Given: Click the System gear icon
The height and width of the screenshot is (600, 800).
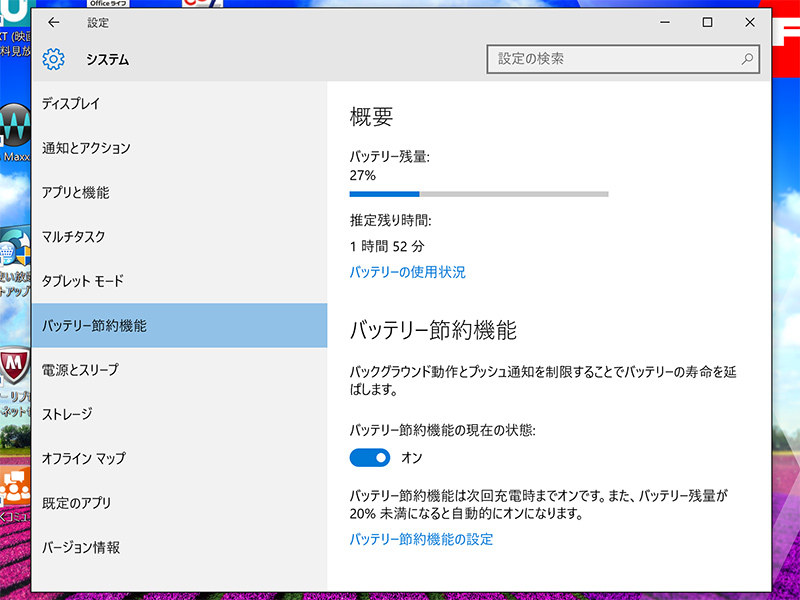Looking at the screenshot, I should [54, 59].
